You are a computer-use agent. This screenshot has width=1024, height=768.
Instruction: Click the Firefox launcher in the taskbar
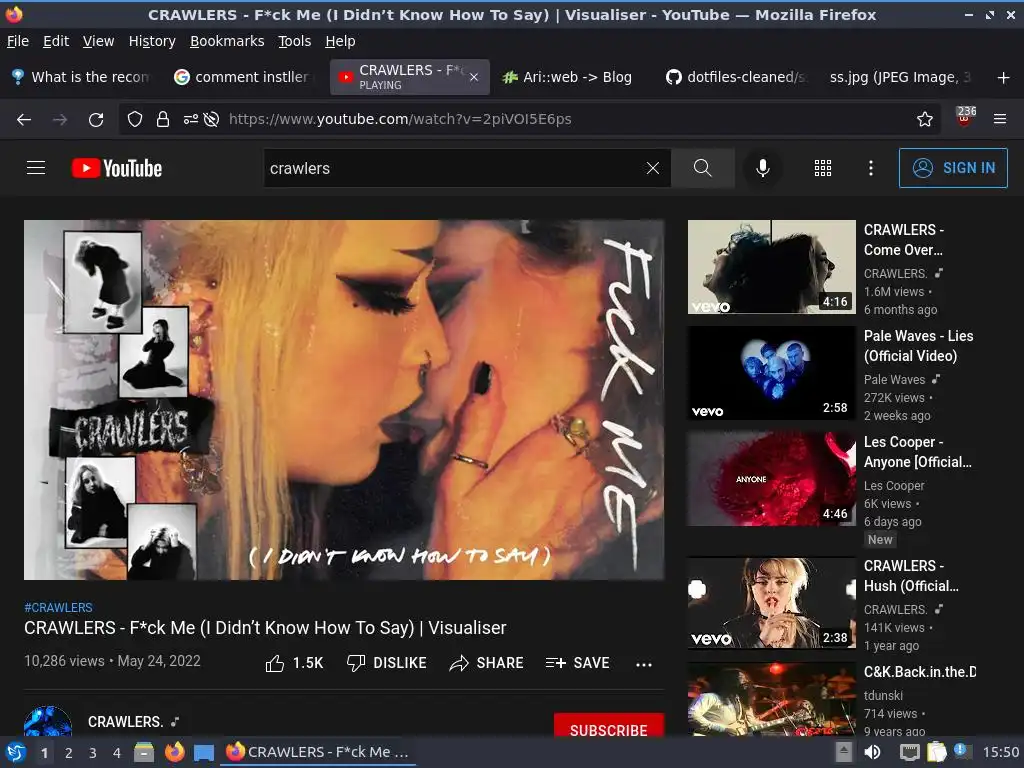tap(174, 752)
